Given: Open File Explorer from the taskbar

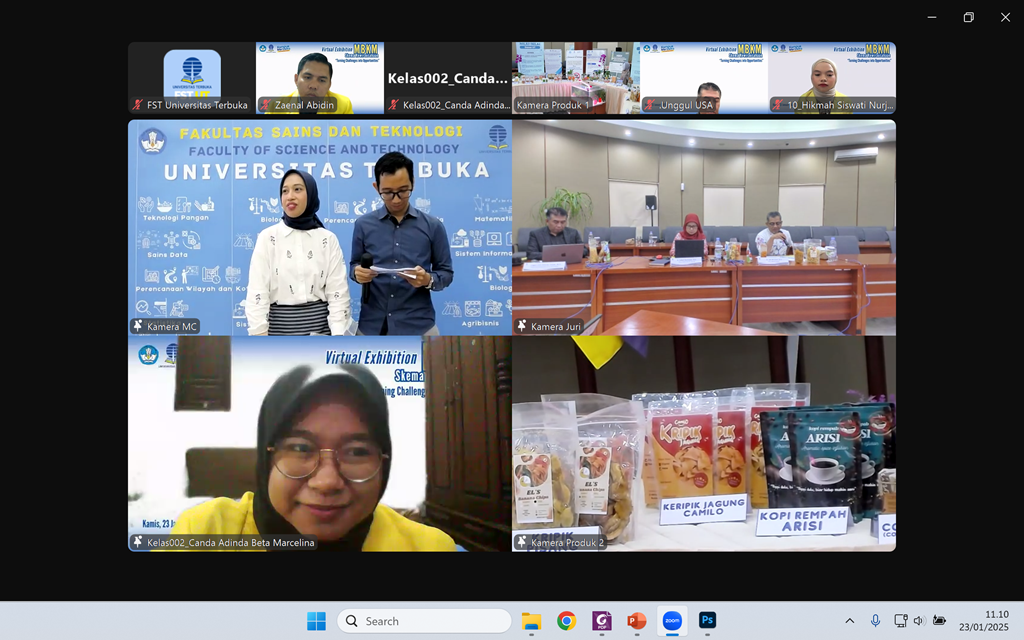Looking at the screenshot, I should 531,621.
